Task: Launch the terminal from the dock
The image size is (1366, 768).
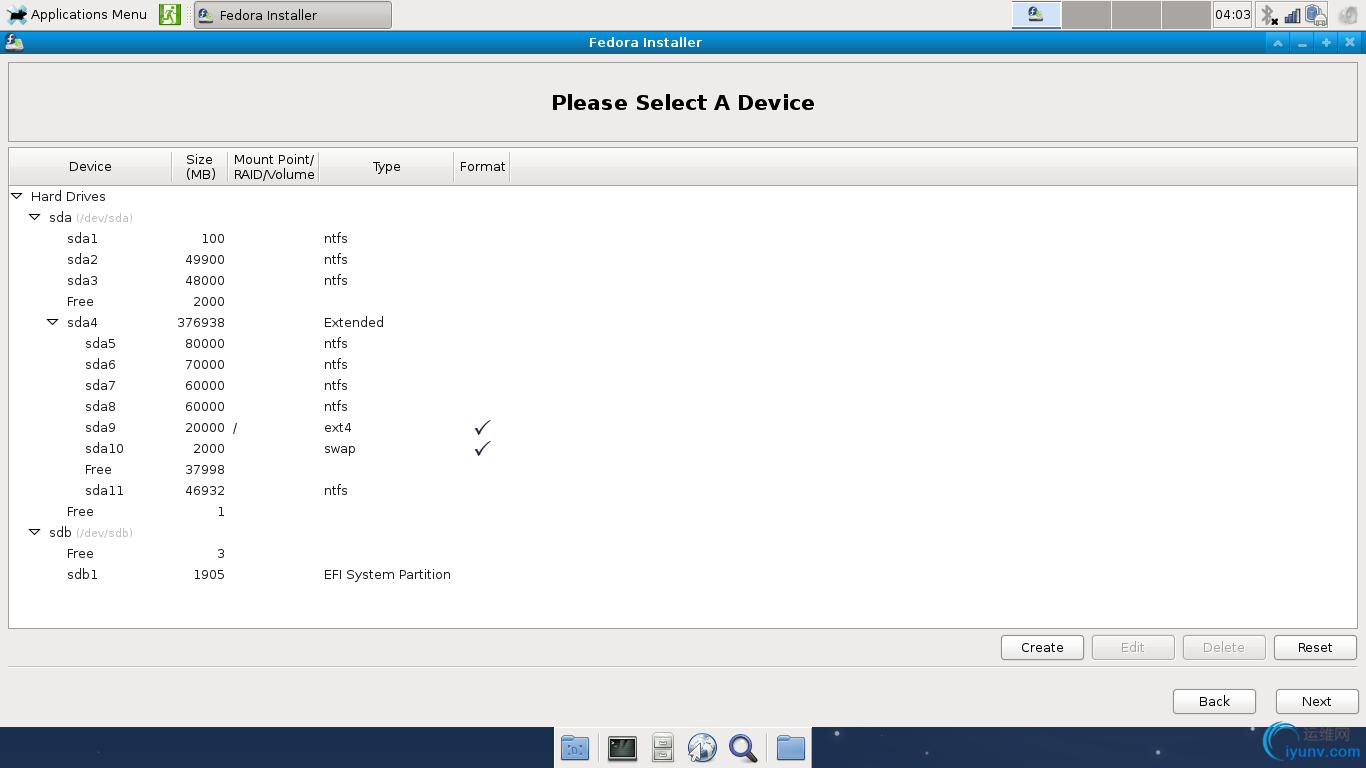Action: tap(622, 748)
